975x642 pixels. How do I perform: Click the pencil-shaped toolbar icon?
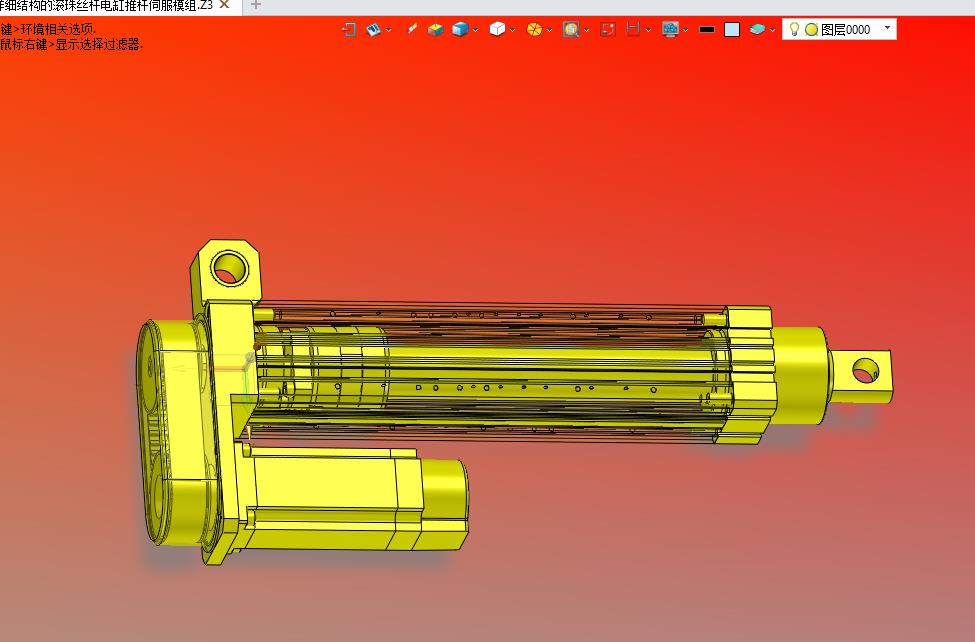[x=411, y=29]
